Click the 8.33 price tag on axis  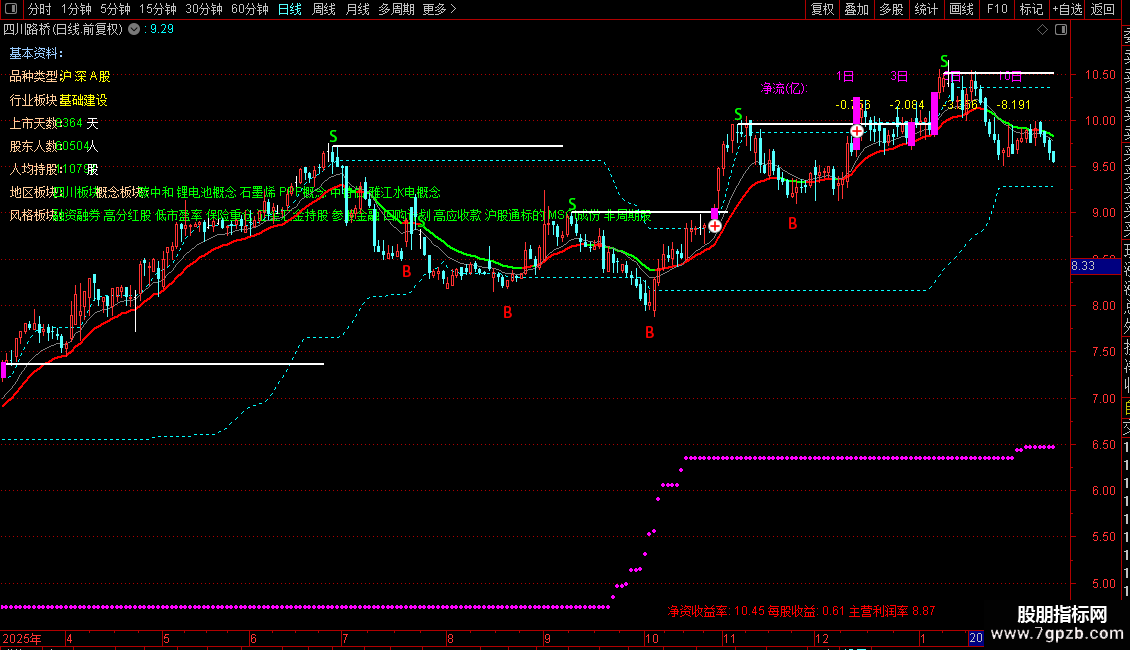point(1095,266)
